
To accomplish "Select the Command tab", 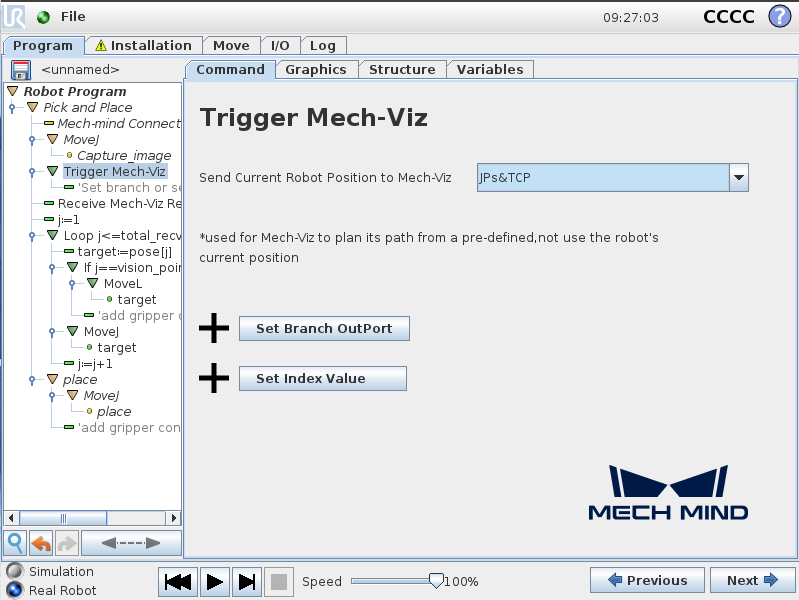I will tap(230, 69).
